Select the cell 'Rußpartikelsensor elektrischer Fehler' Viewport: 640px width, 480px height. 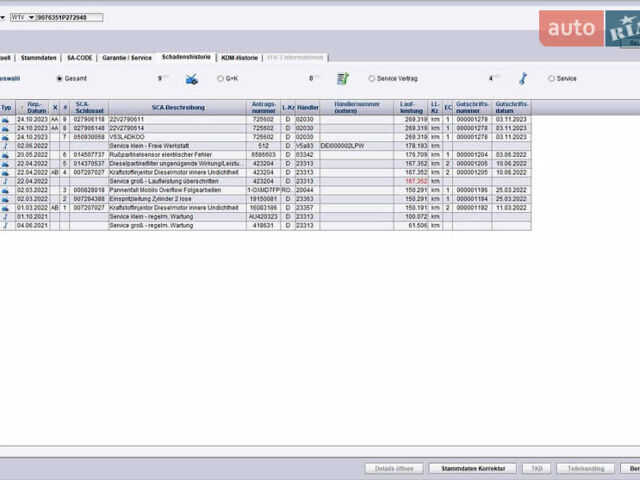(x=178, y=155)
